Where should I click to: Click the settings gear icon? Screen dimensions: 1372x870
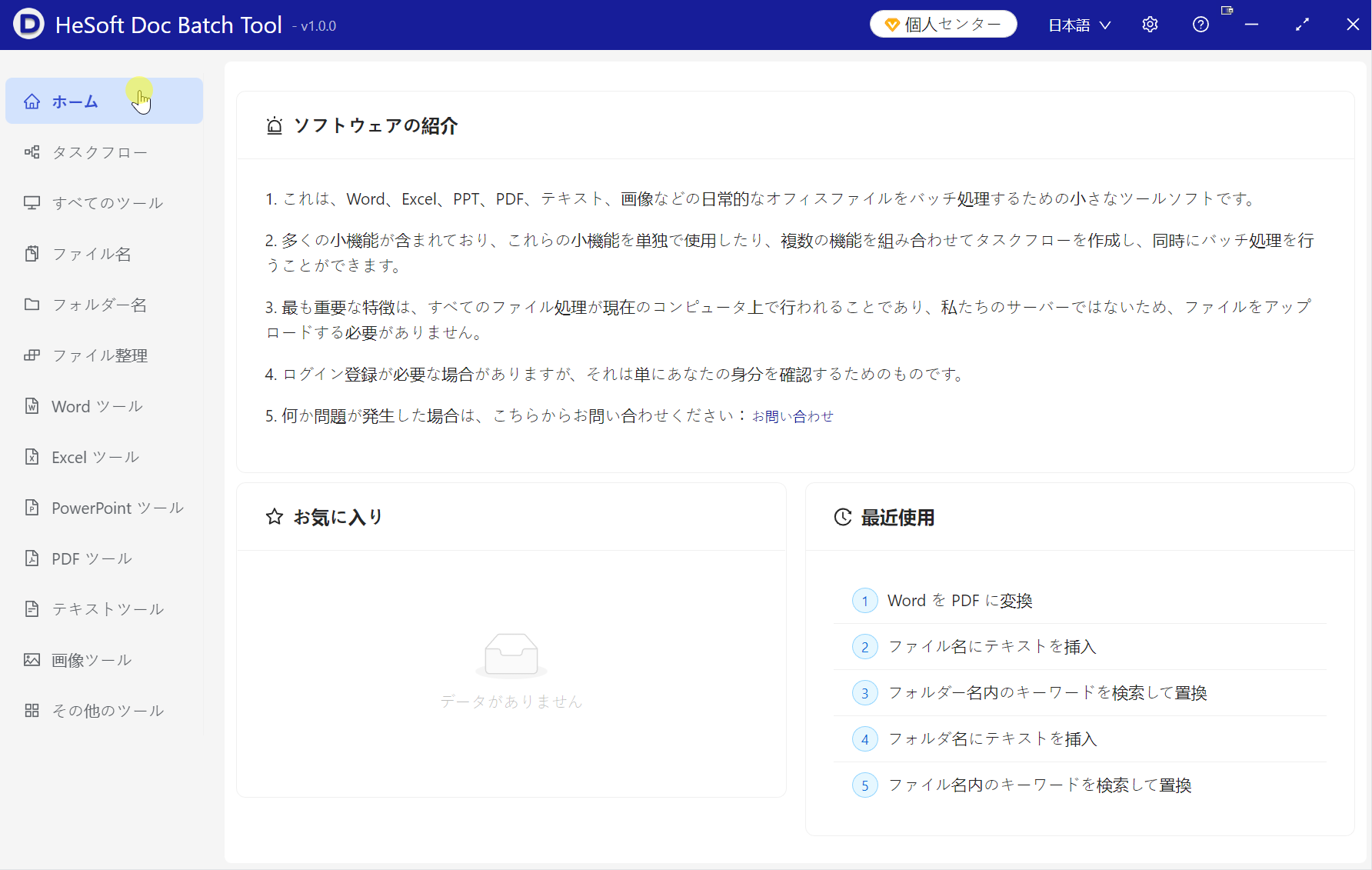tap(1150, 25)
